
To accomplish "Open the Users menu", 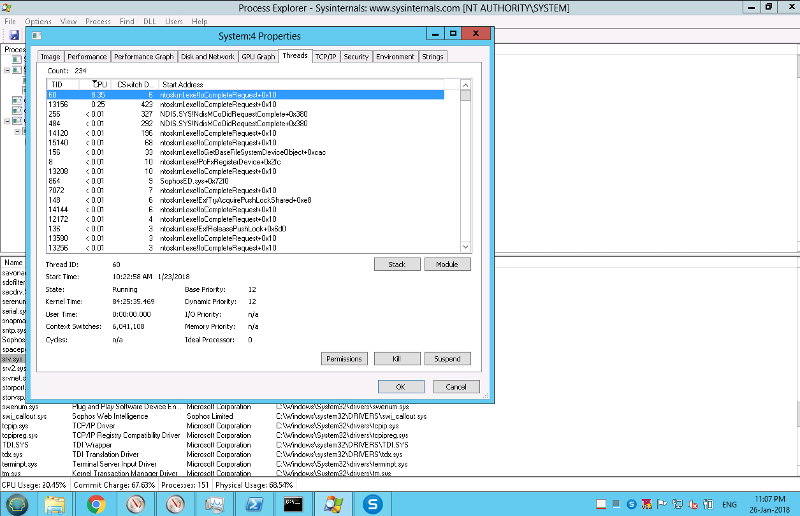I will click(174, 21).
